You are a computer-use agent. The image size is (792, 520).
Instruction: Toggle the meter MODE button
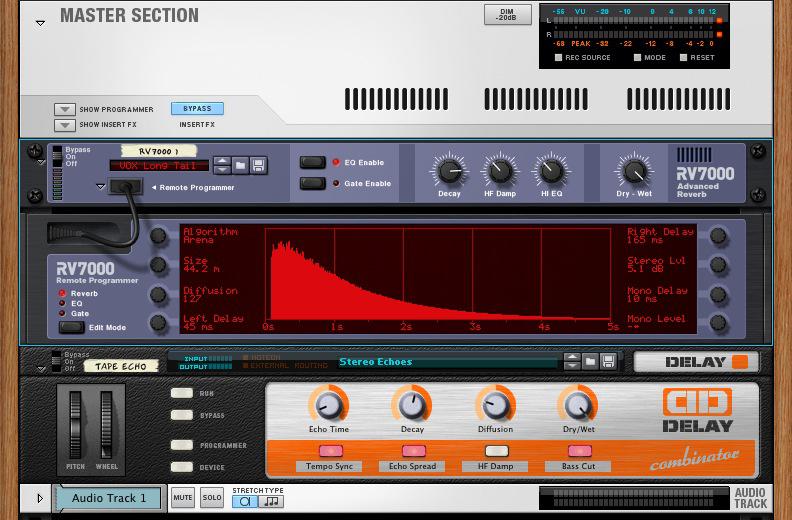click(637, 58)
